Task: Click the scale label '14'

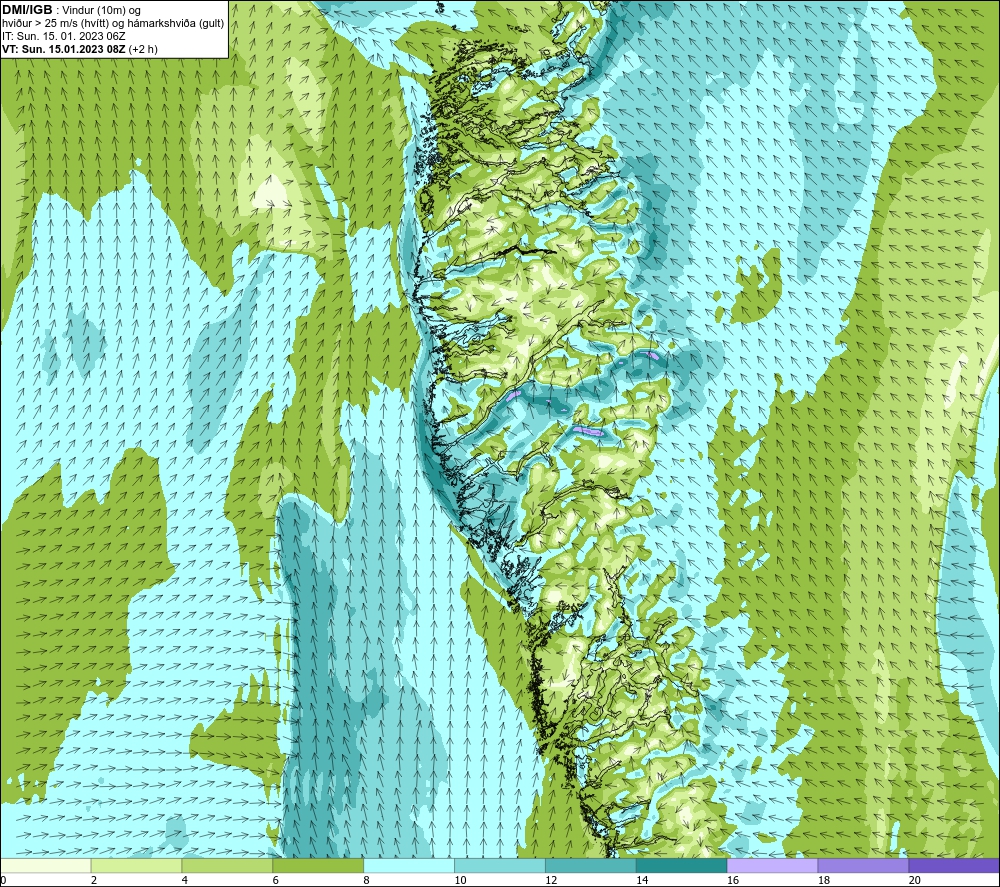Action: (x=642, y=881)
